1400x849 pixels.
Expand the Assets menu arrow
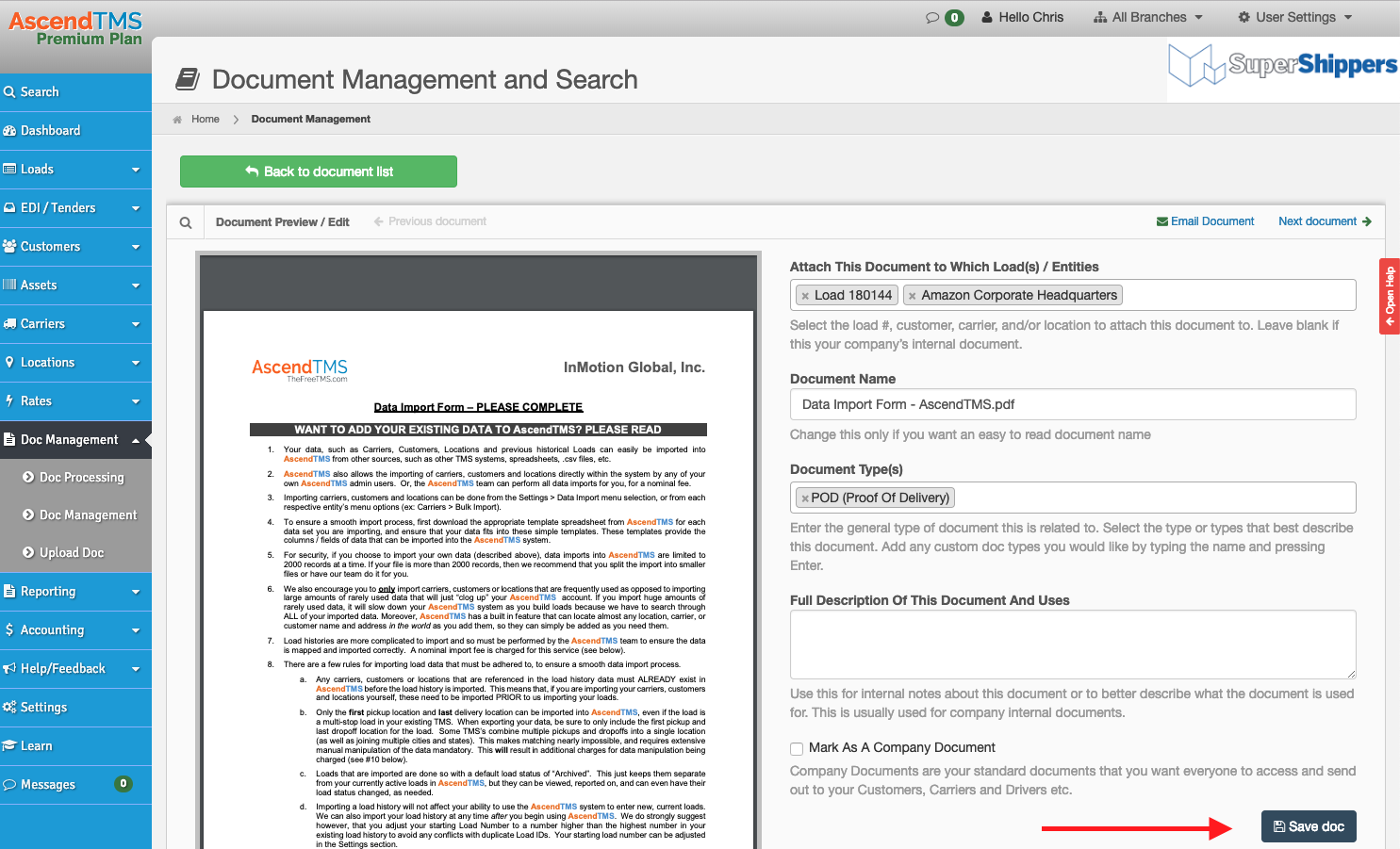[136, 286]
